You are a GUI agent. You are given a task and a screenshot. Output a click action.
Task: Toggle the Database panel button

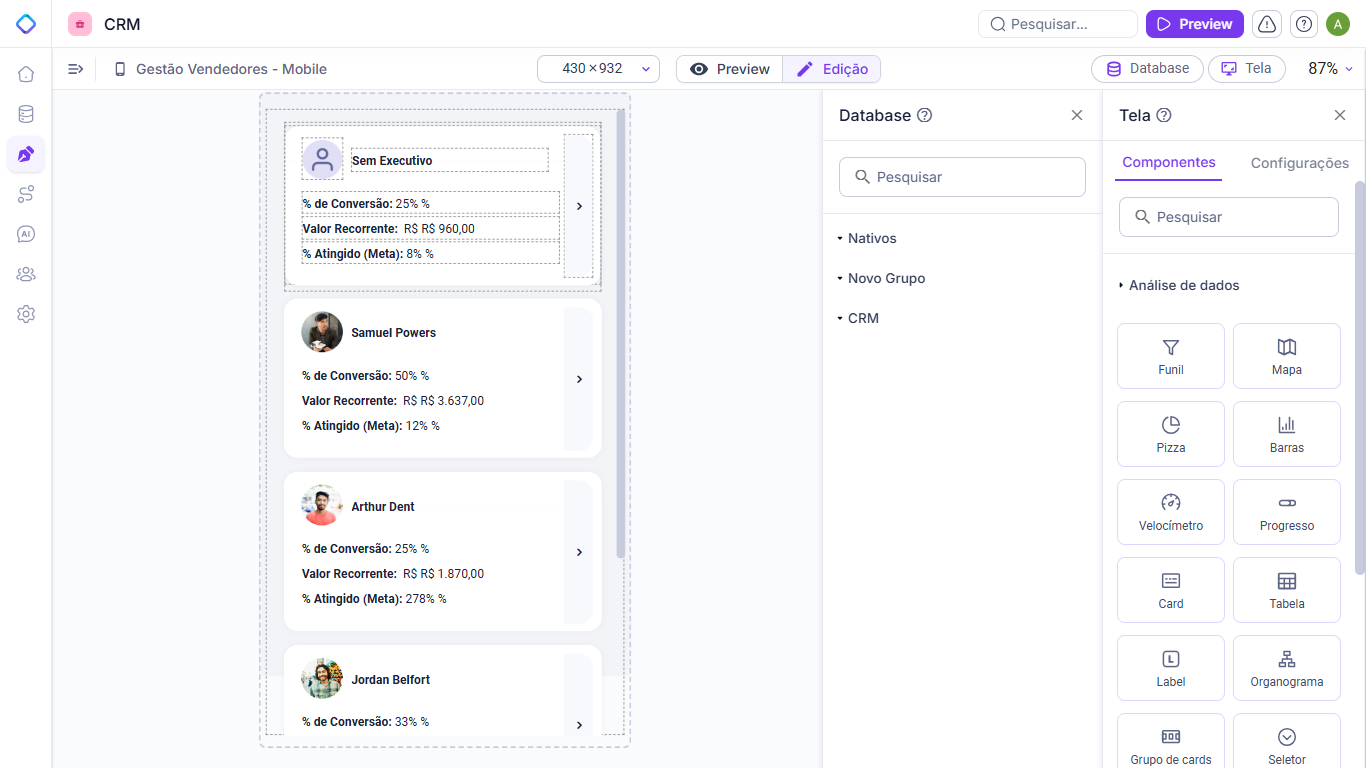tap(1147, 68)
